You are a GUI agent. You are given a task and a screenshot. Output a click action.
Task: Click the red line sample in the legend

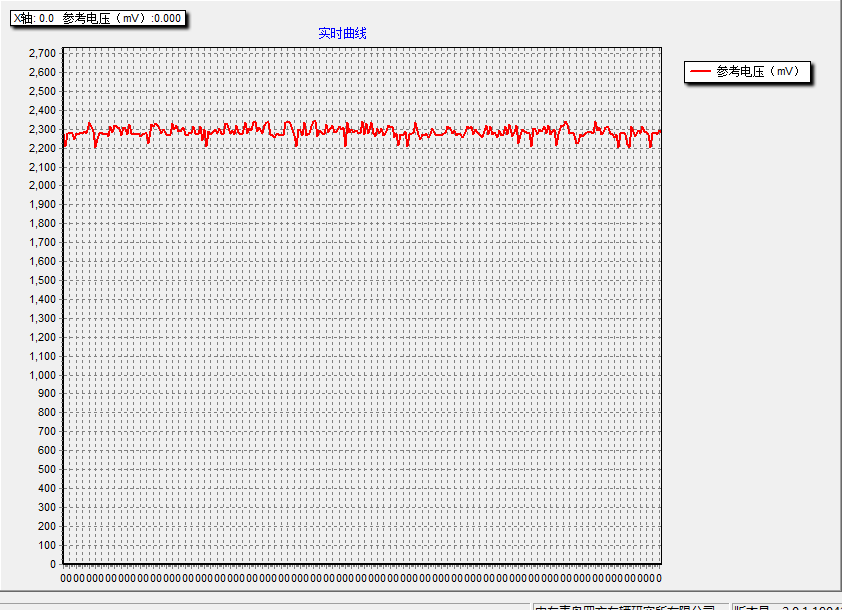(700, 71)
